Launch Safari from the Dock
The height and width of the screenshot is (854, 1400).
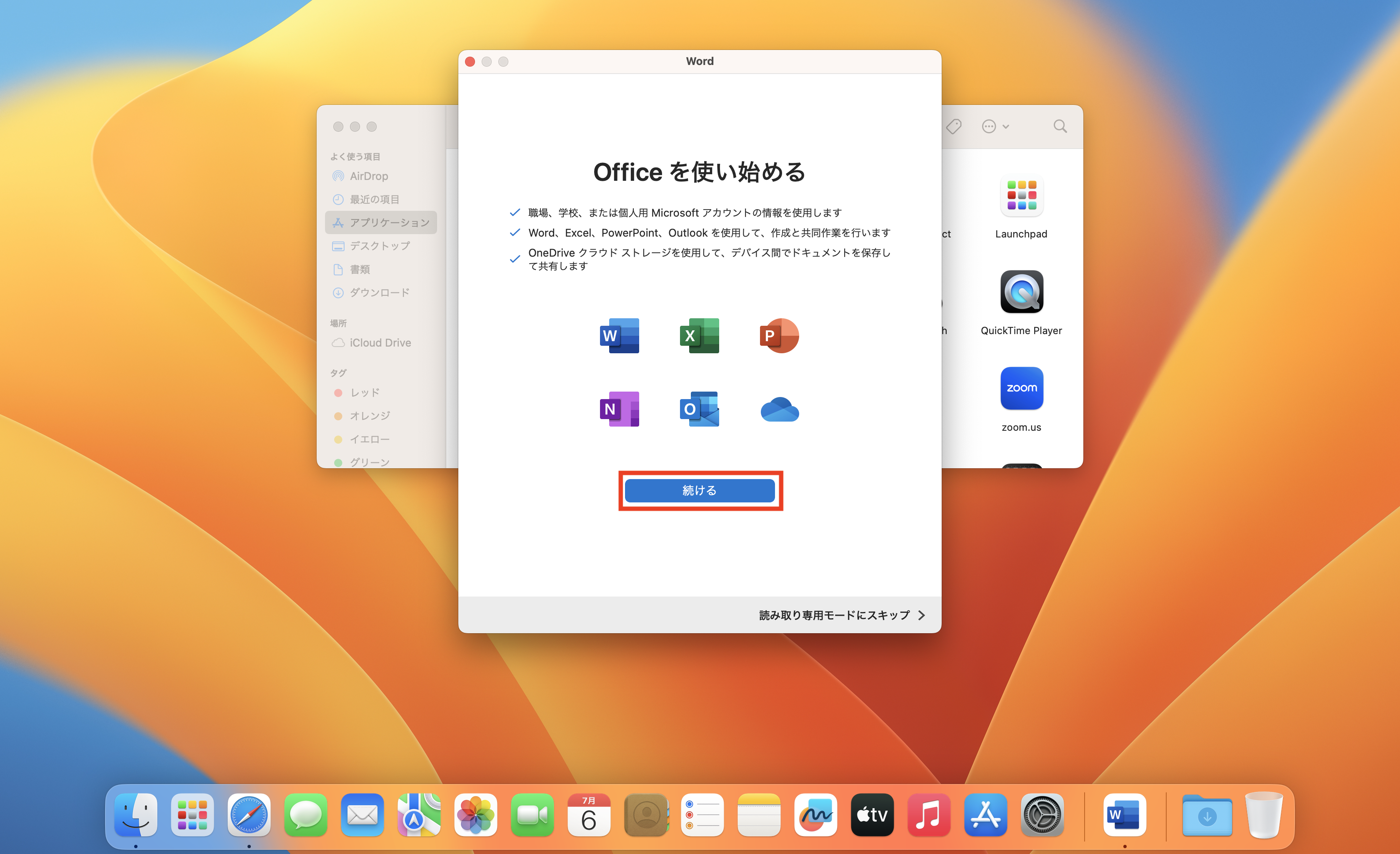point(249,815)
